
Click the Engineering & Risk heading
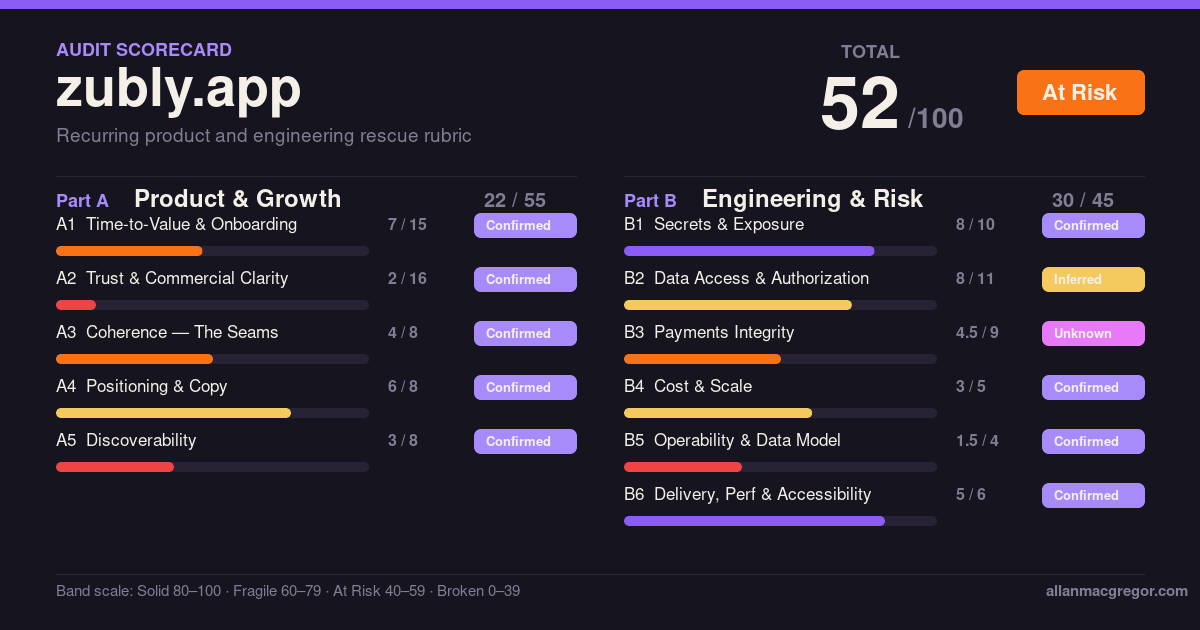pos(812,199)
